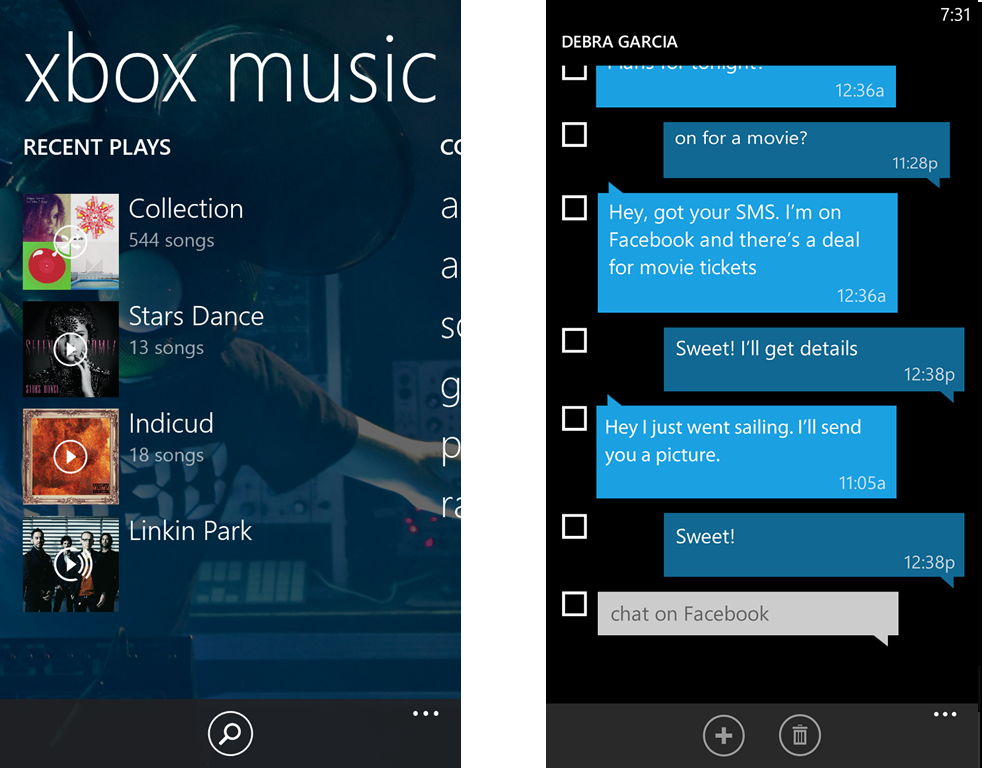Tap the search icon in Xbox Music
Viewport: 984px width, 768px height.
[230, 733]
